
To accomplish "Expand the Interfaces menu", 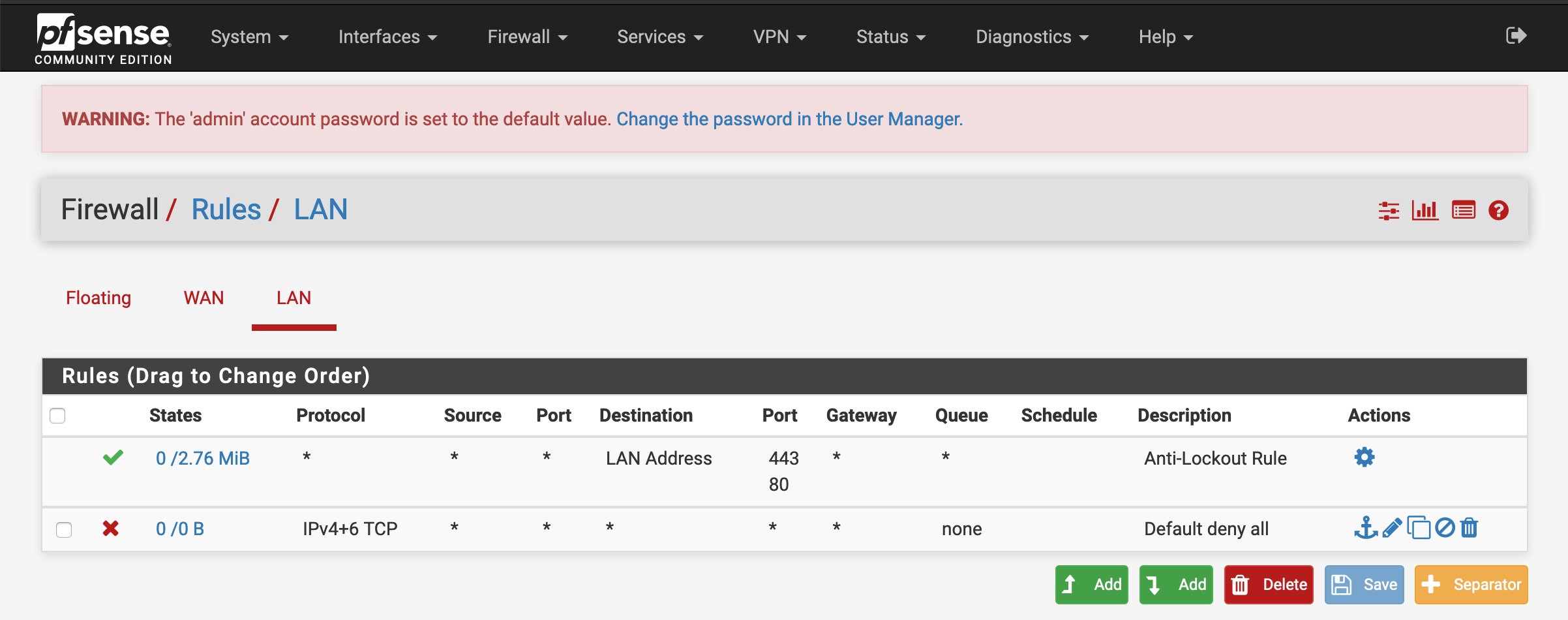I will point(387,37).
